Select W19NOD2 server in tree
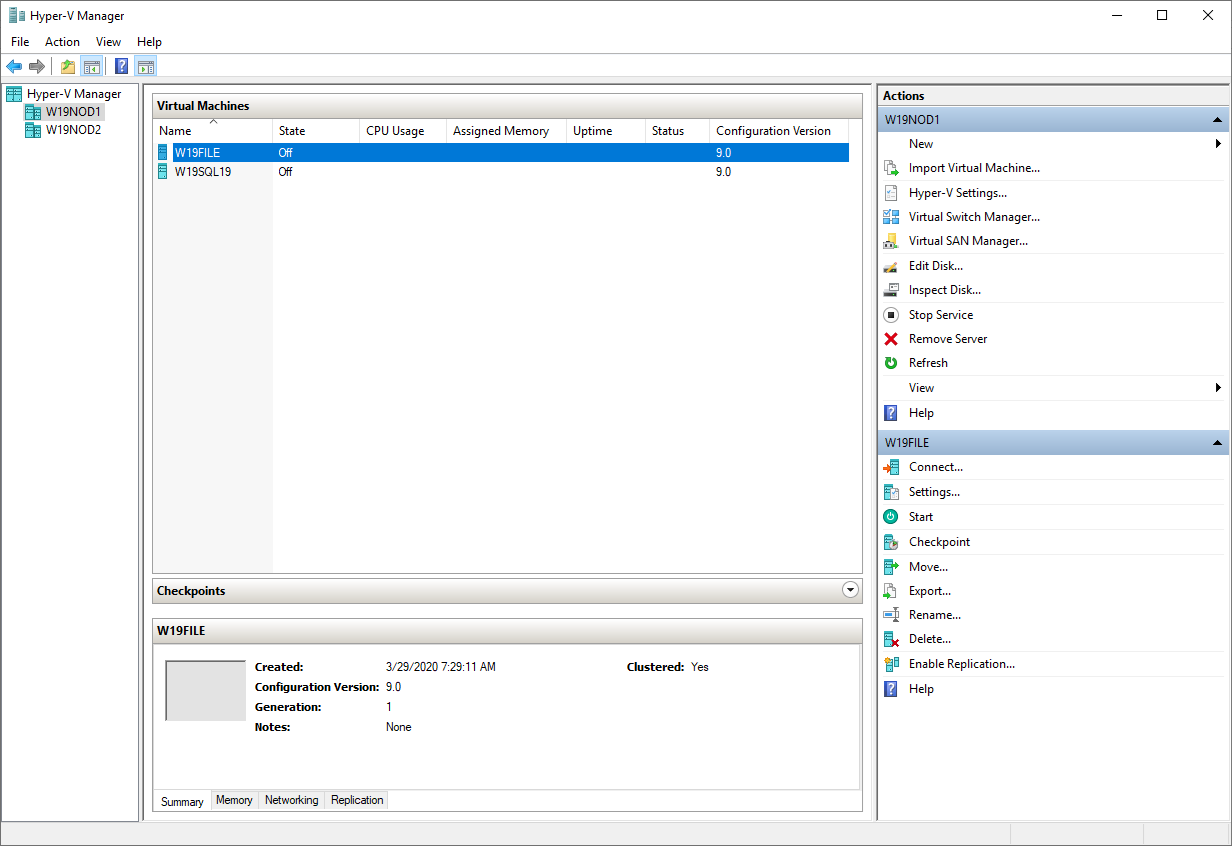Viewport: 1232px width, 846px height. coord(73,130)
